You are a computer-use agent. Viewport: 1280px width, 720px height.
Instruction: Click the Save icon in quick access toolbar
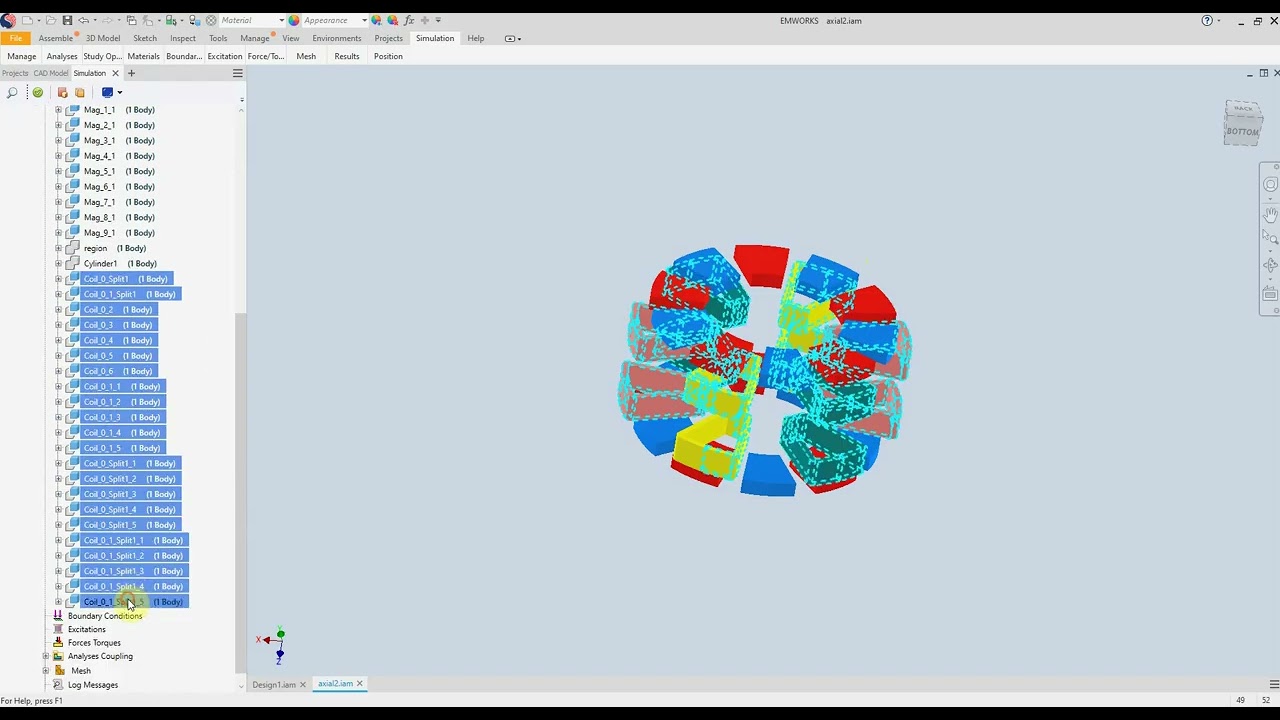coord(67,20)
